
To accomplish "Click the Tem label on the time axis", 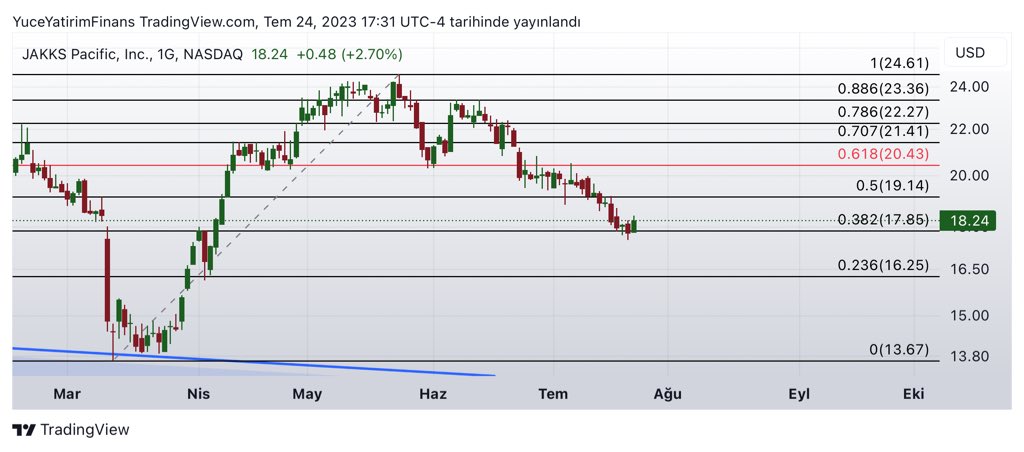I will pos(553,394).
